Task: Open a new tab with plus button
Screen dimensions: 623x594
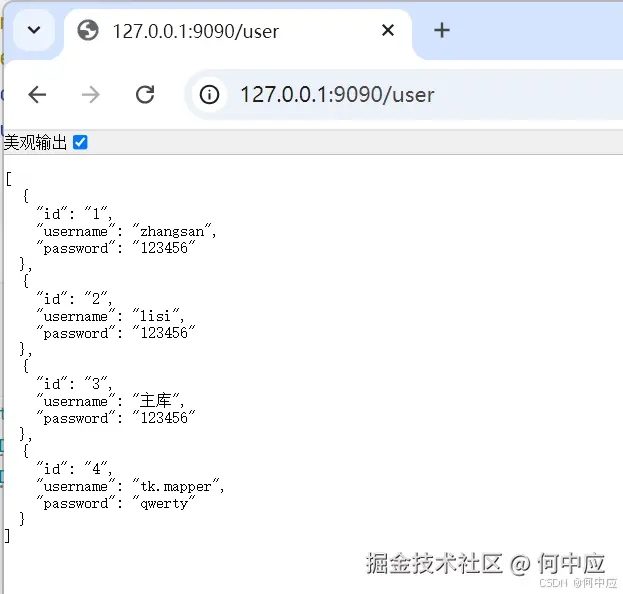Action: 442,30
